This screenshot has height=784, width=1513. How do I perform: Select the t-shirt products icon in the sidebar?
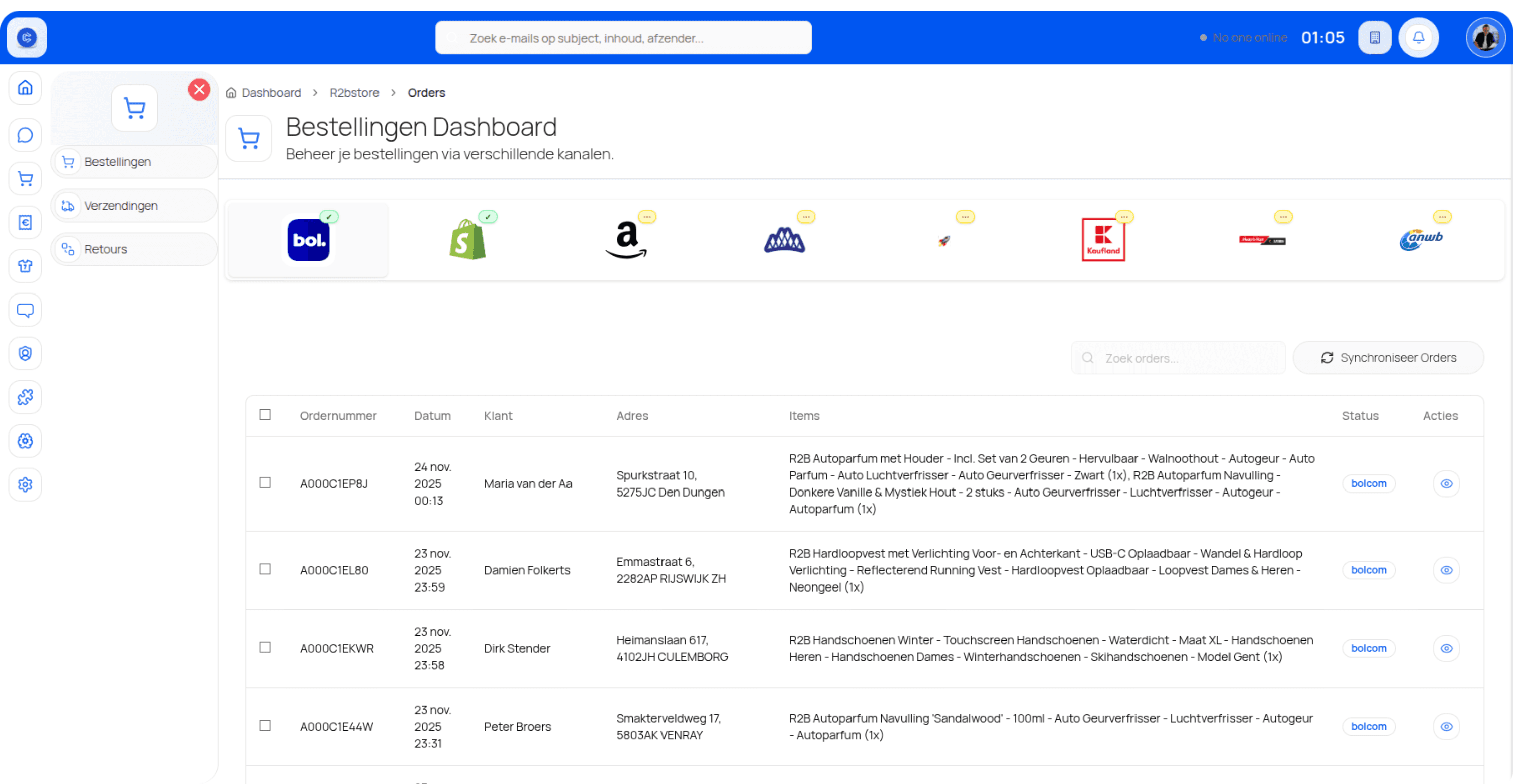[x=25, y=266]
